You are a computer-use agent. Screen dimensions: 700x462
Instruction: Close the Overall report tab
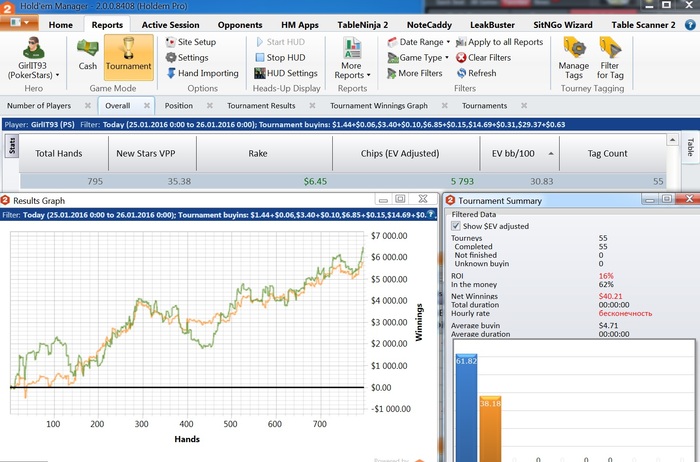[146, 106]
